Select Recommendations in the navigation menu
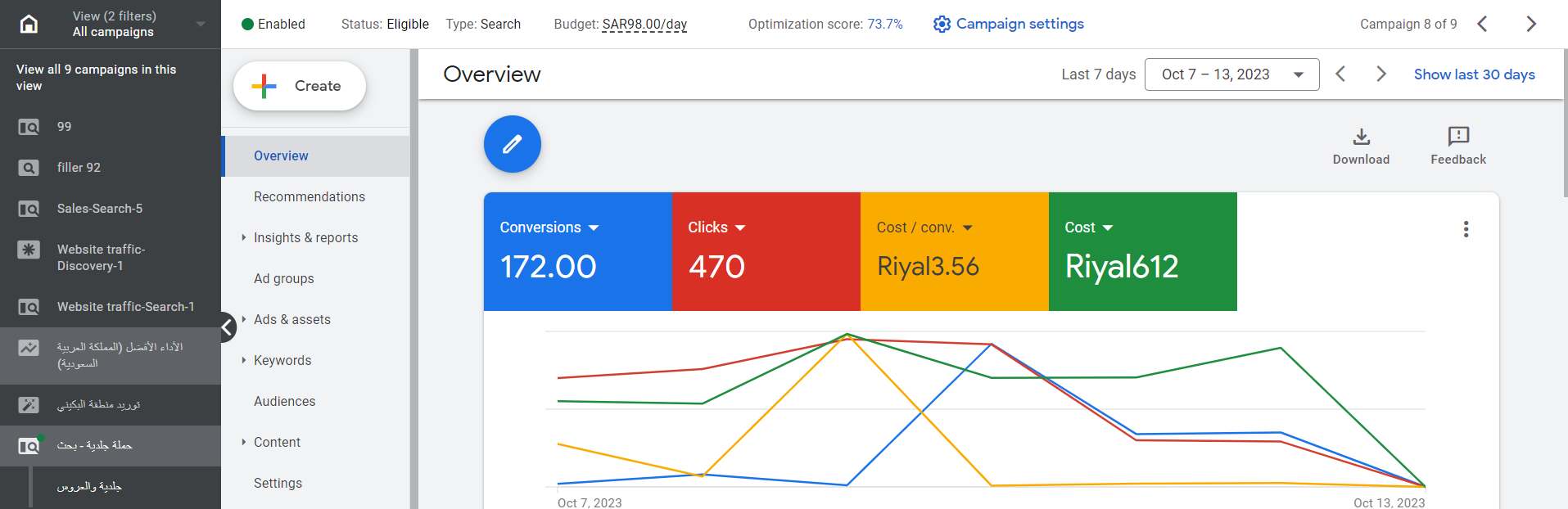This screenshot has width=1568, height=509. coord(309,196)
